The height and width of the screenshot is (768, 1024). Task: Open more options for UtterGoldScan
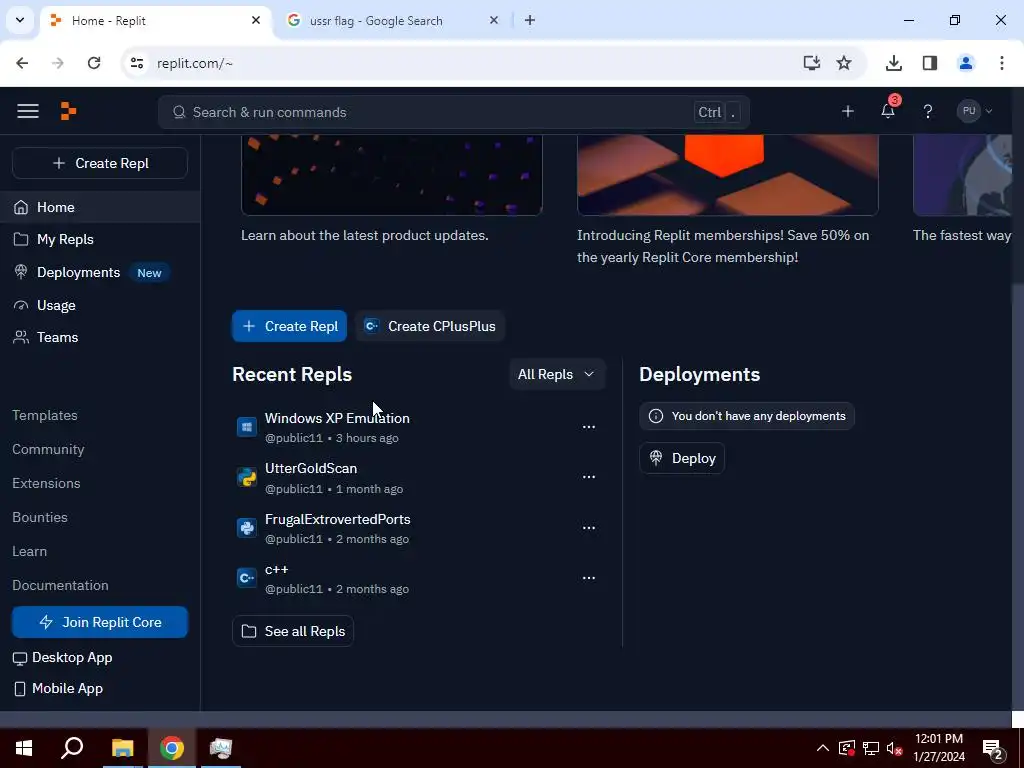(x=588, y=477)
